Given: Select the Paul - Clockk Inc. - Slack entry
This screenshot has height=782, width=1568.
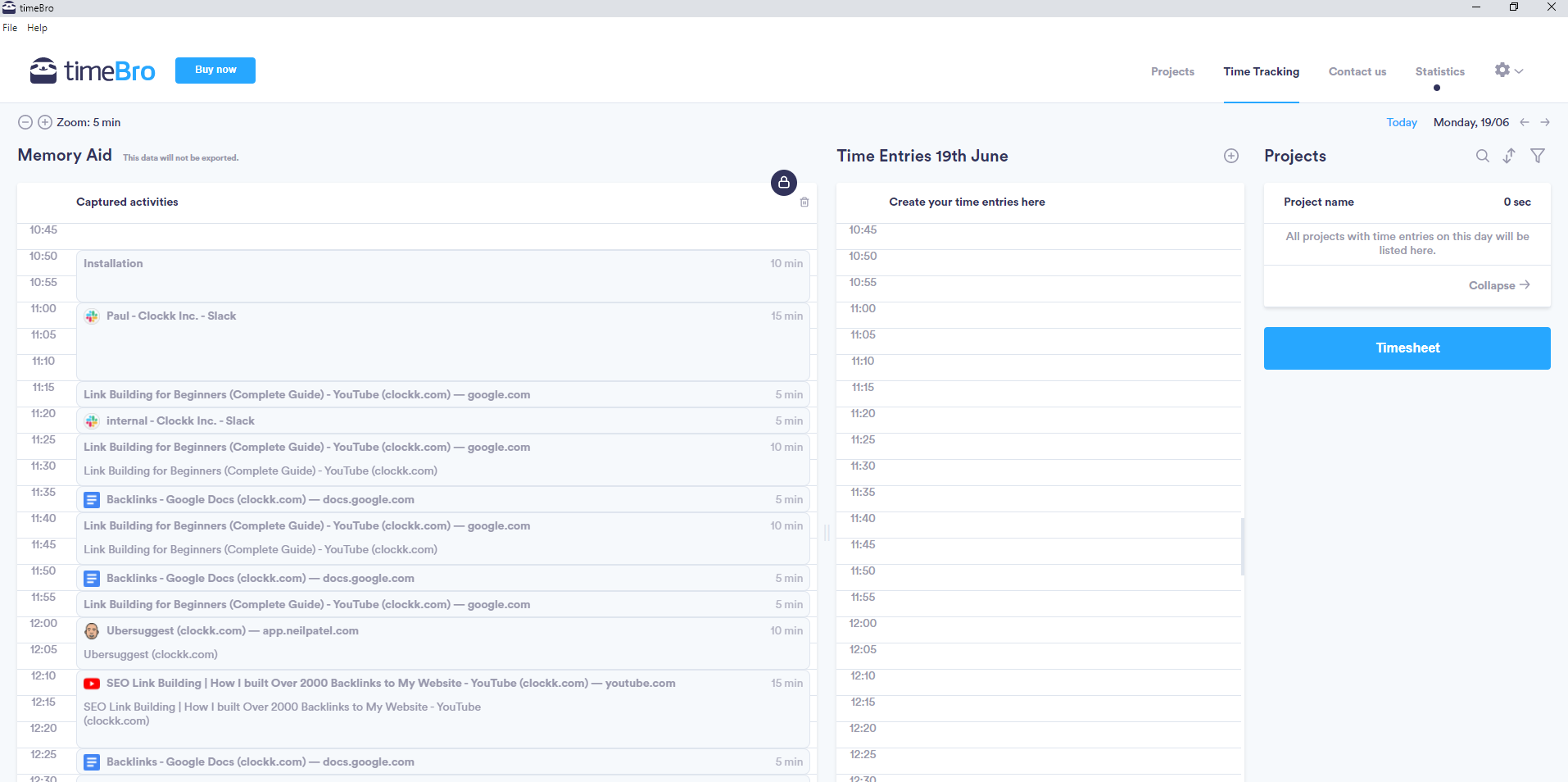Looking at the screenshot, I should pos(443,342).
